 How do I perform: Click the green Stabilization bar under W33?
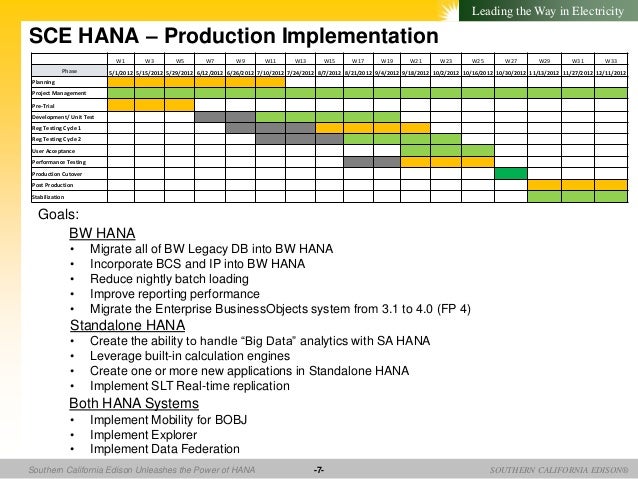coord(611,197)
